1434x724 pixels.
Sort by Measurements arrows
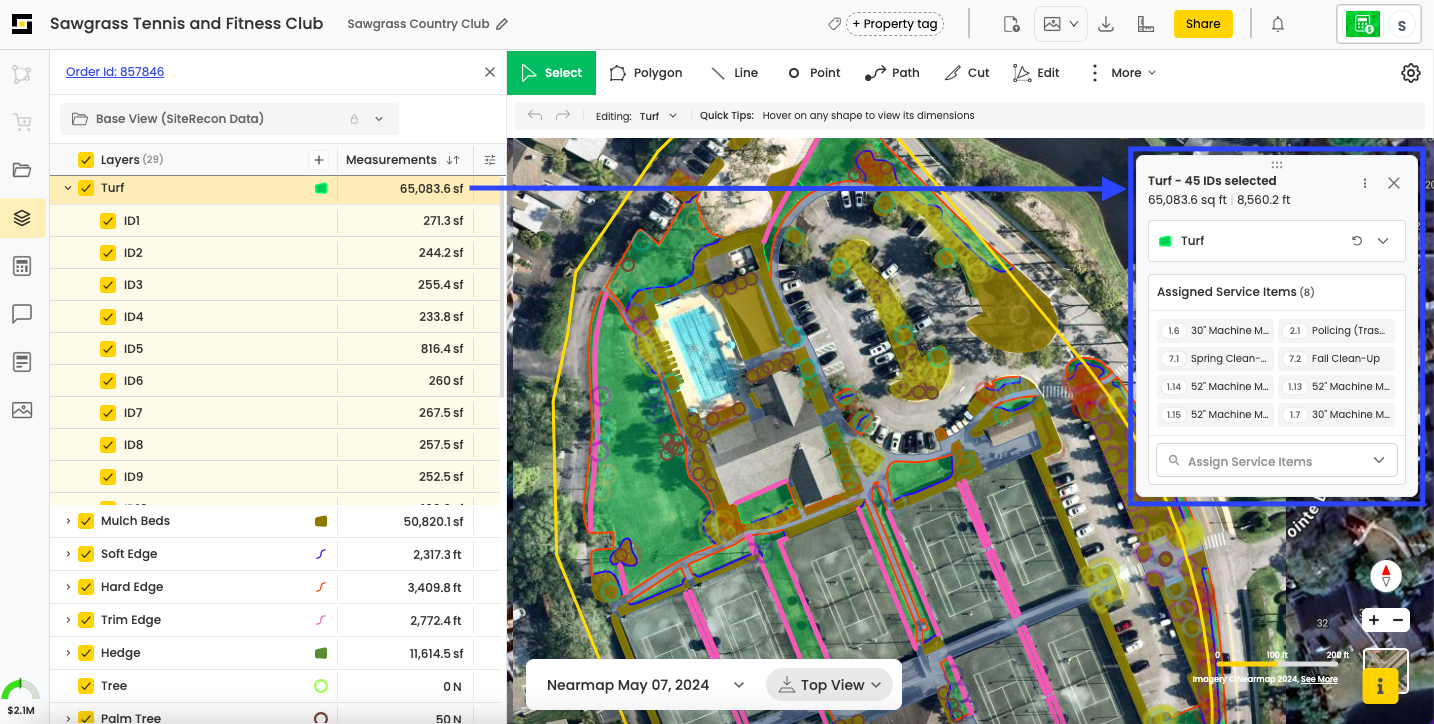coord(453,160)
